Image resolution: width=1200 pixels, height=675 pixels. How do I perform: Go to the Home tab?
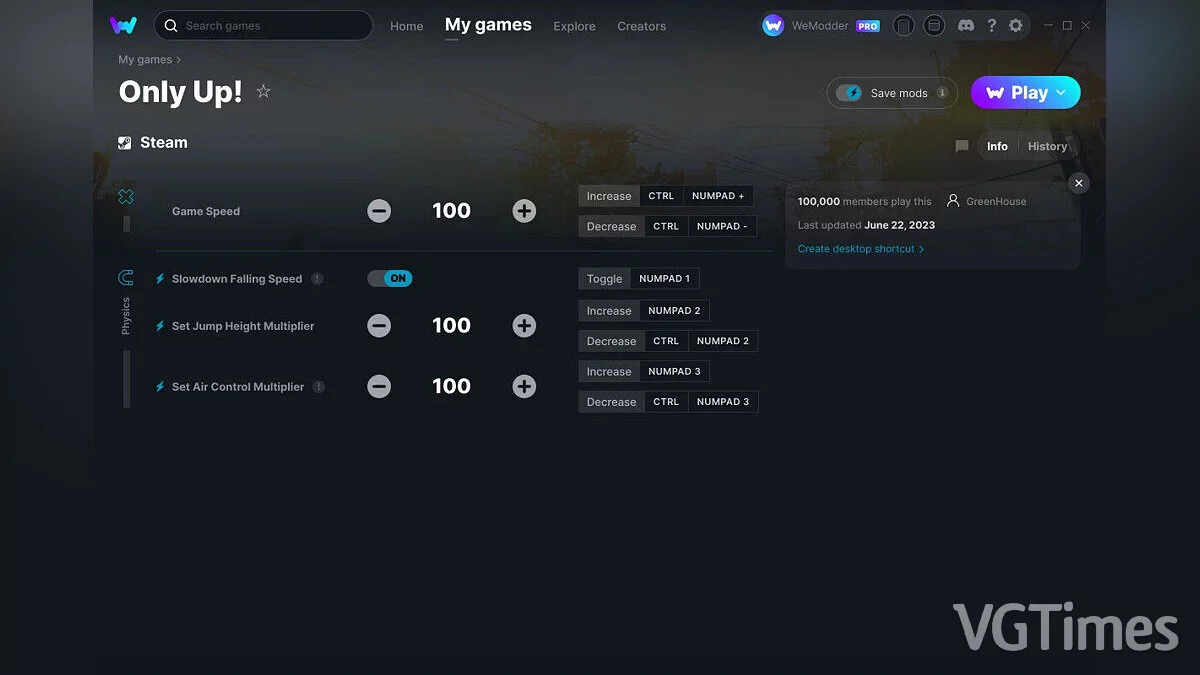tap(407, 26)
